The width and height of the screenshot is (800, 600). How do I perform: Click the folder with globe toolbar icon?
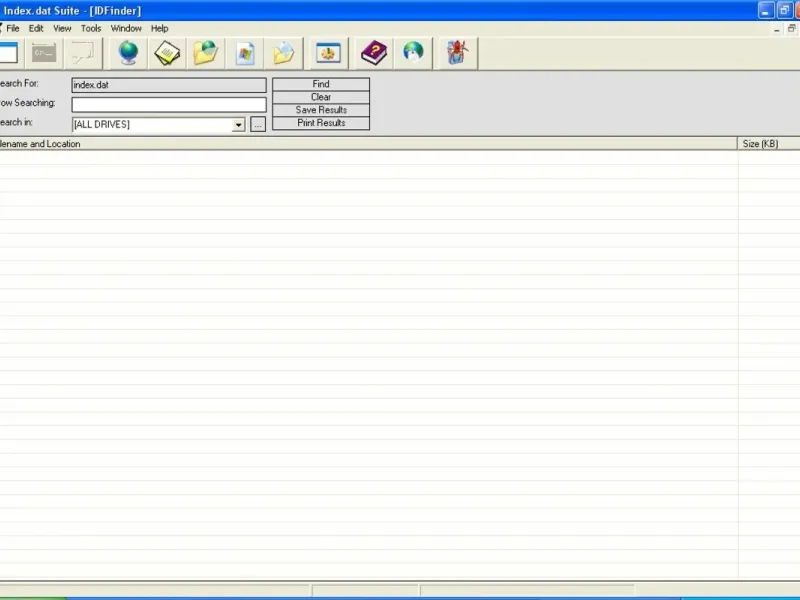(206, 53)
